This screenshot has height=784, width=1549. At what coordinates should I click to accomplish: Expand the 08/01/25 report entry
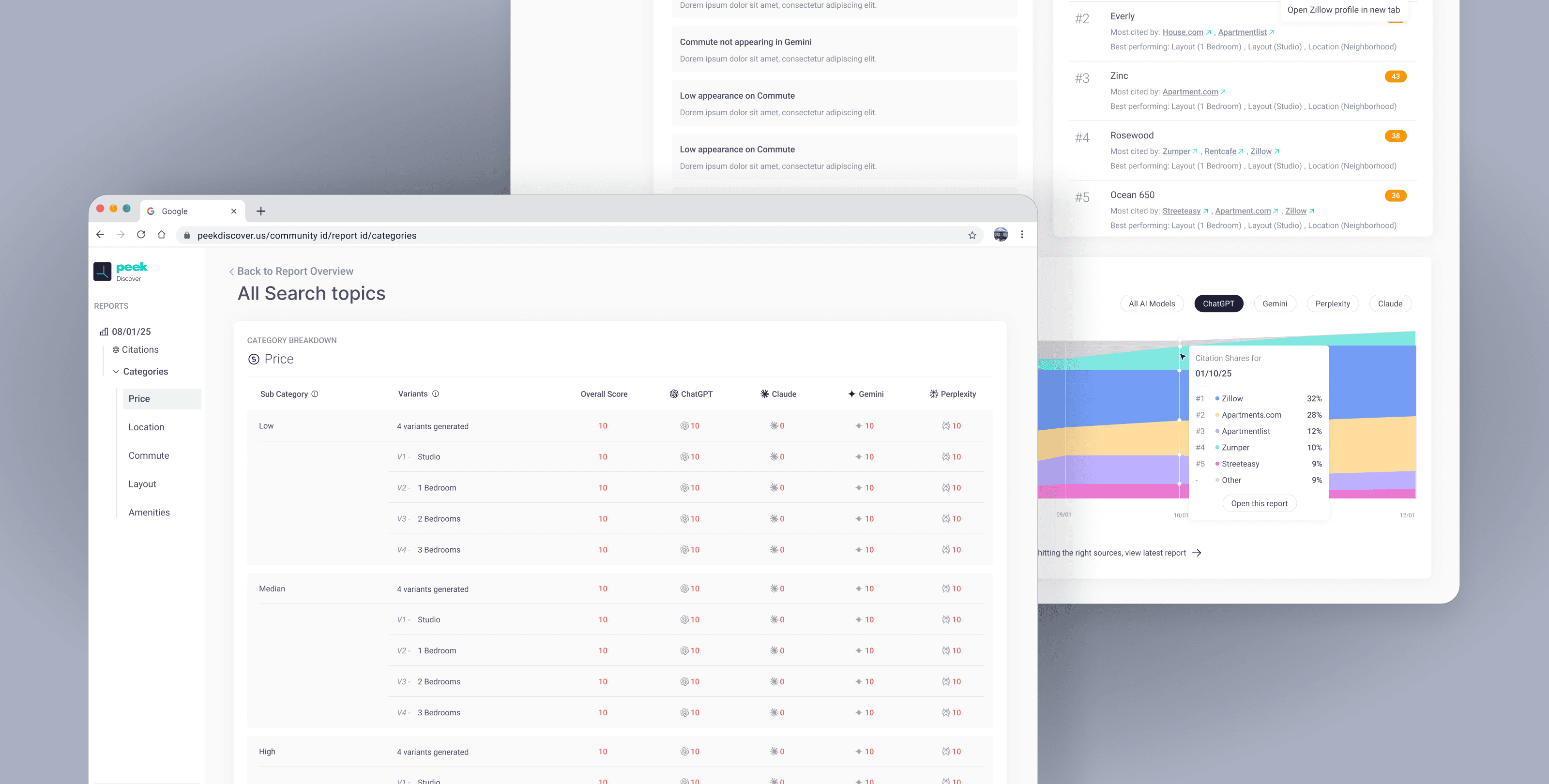pos(131,332)
